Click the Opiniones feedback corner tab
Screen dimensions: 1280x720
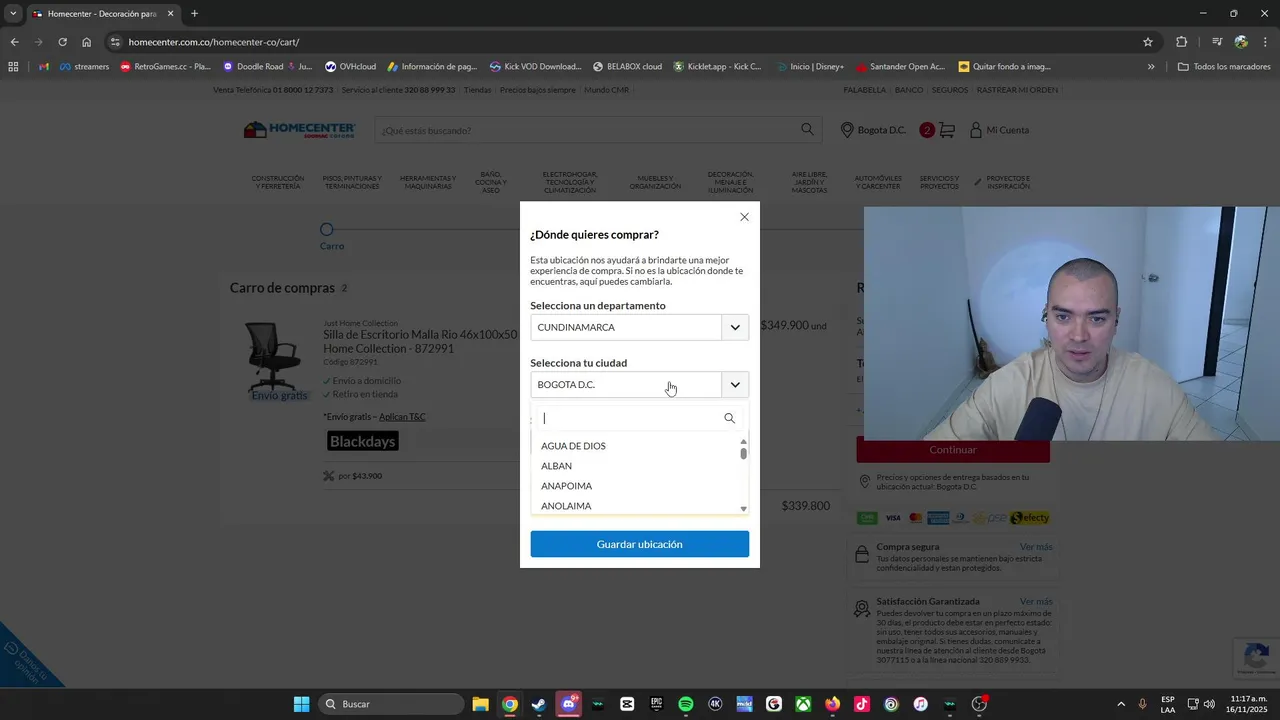coord(28,660)
